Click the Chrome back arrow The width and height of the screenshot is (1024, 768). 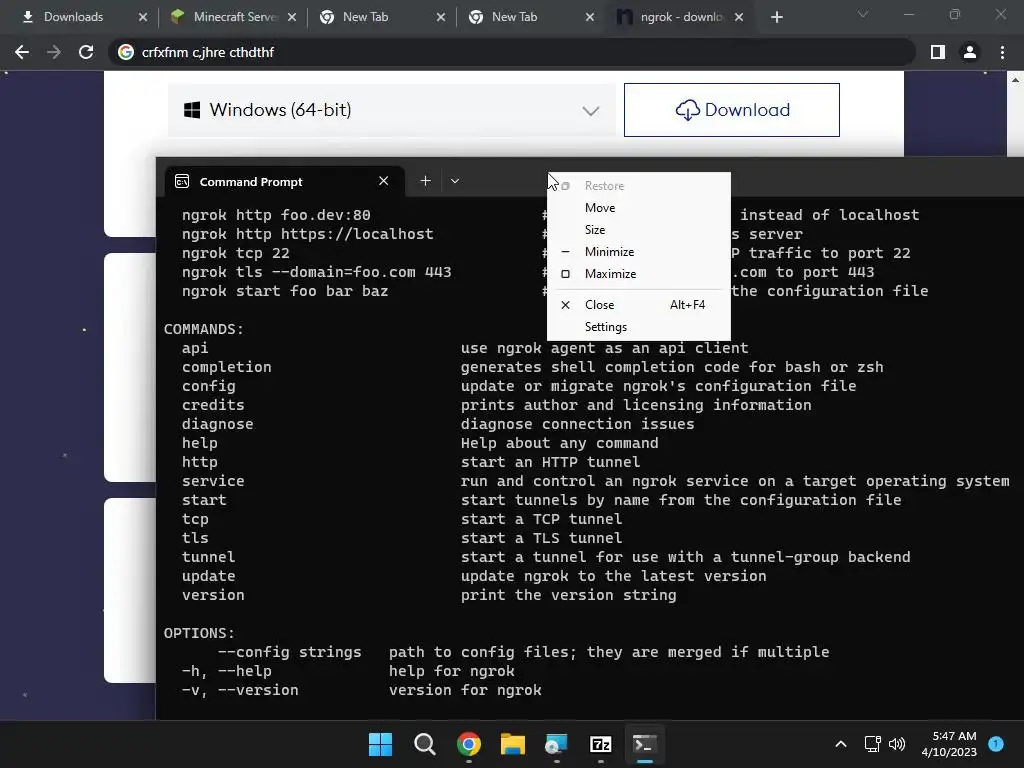[22, 52]
